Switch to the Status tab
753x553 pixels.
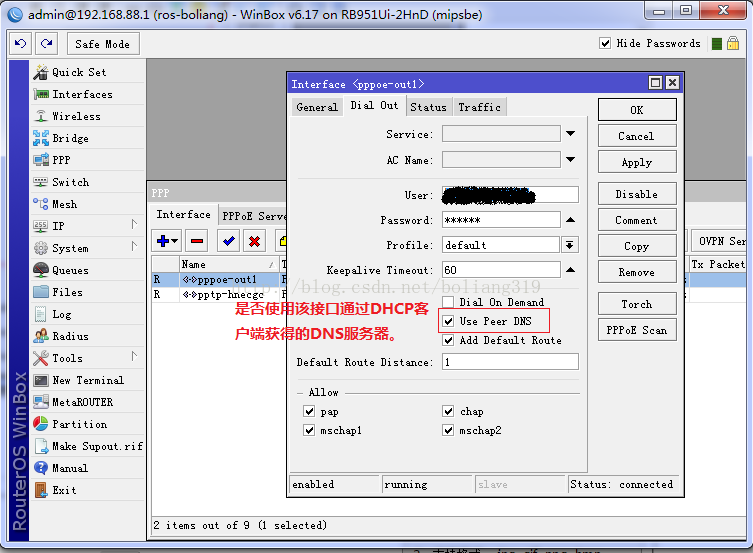tap(428, 107)
